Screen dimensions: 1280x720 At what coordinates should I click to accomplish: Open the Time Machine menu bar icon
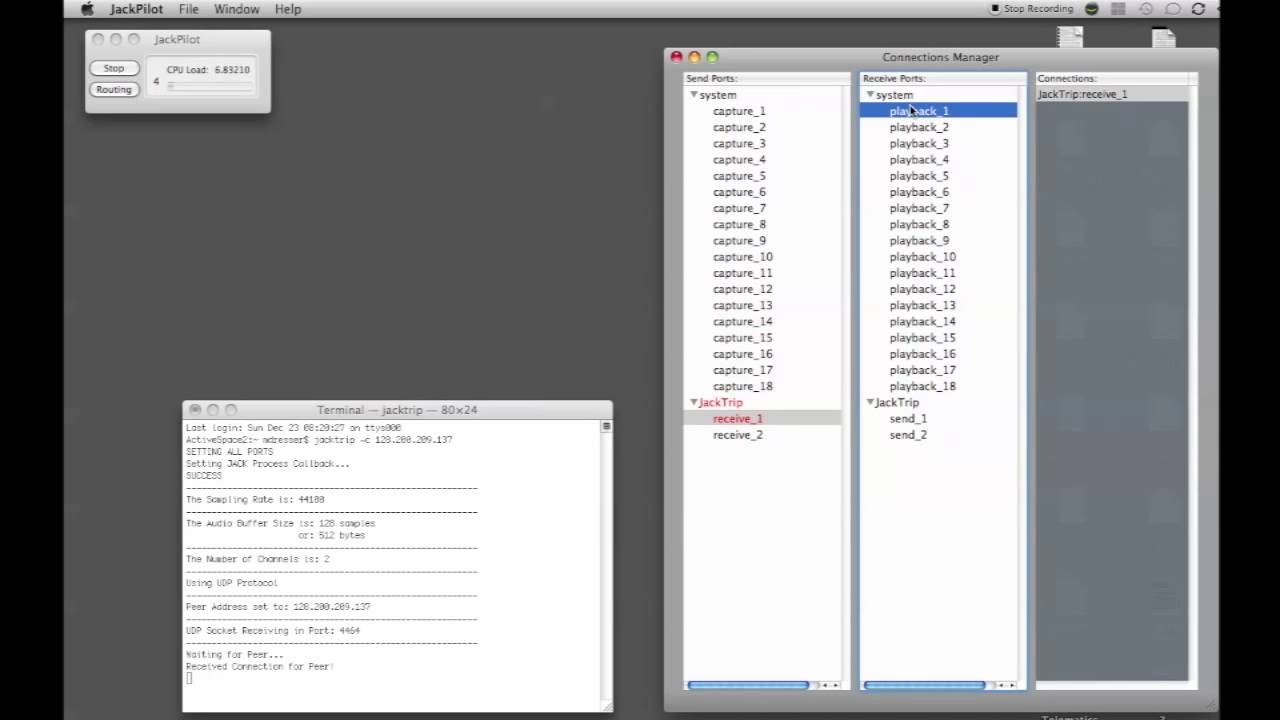(1146, 9)
